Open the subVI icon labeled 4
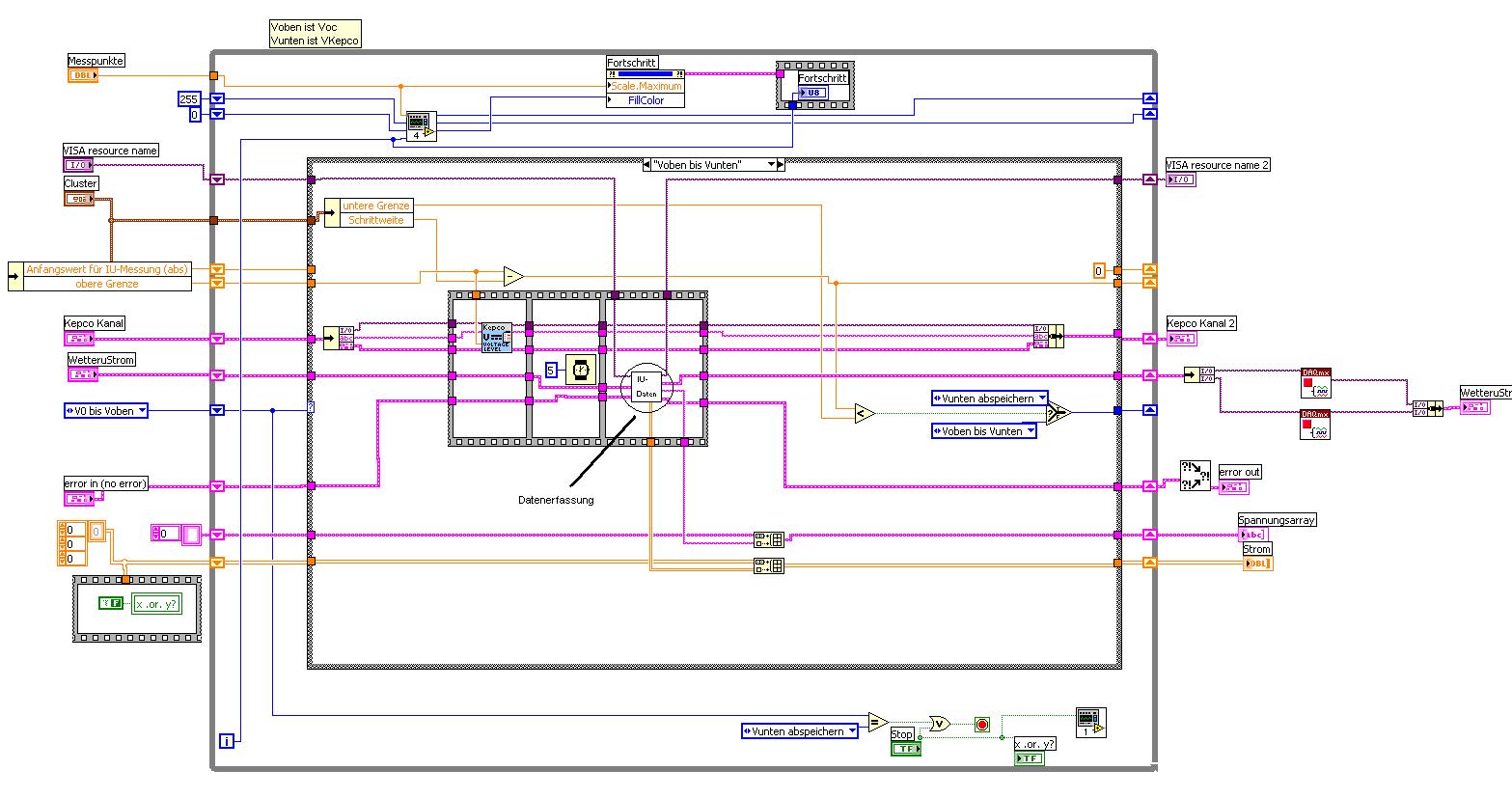Screen dimensions: 1512x798 pyautogui.click(x=422, y=125)
